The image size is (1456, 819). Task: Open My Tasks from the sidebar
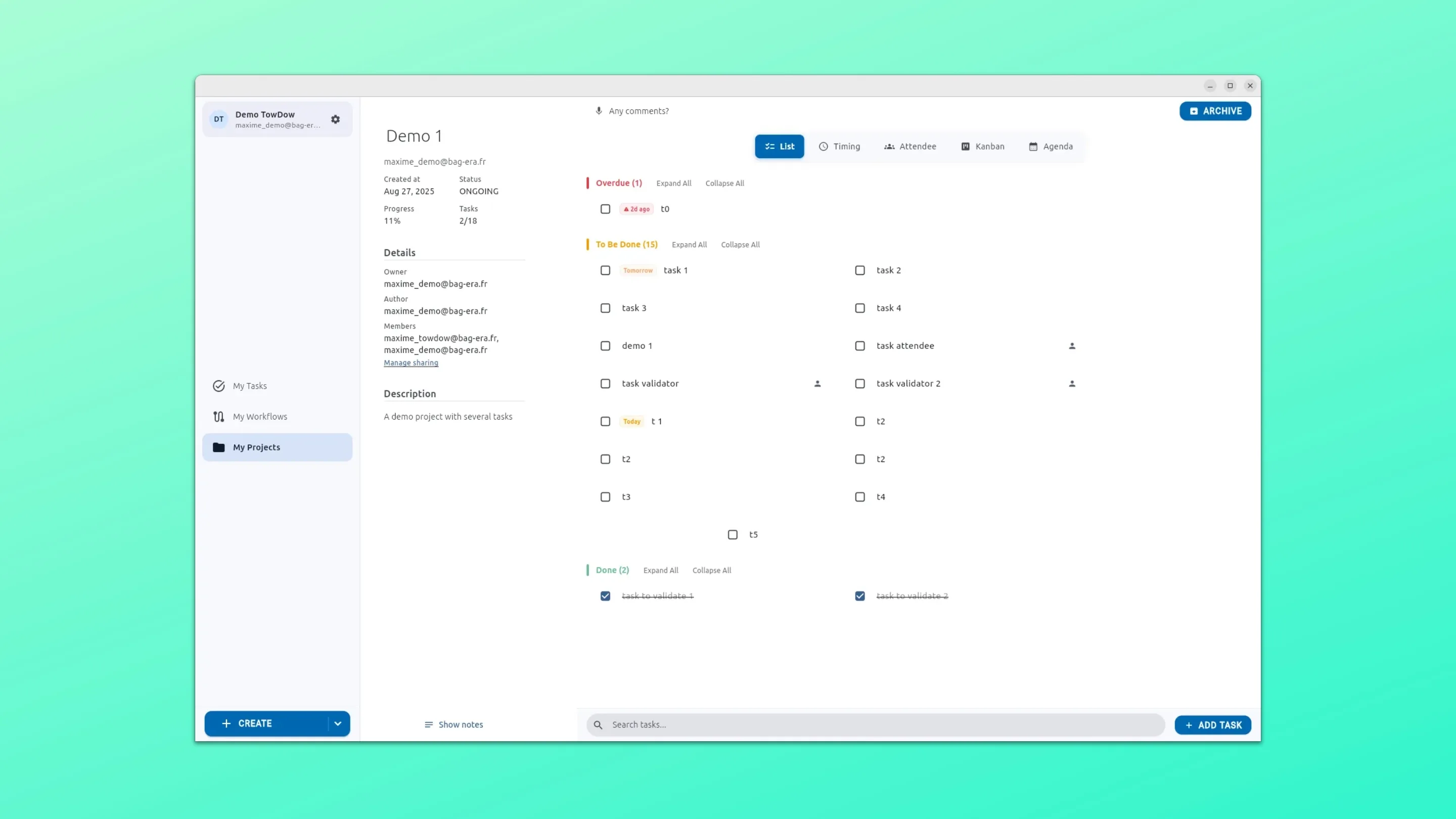click(x=249, y=386)
